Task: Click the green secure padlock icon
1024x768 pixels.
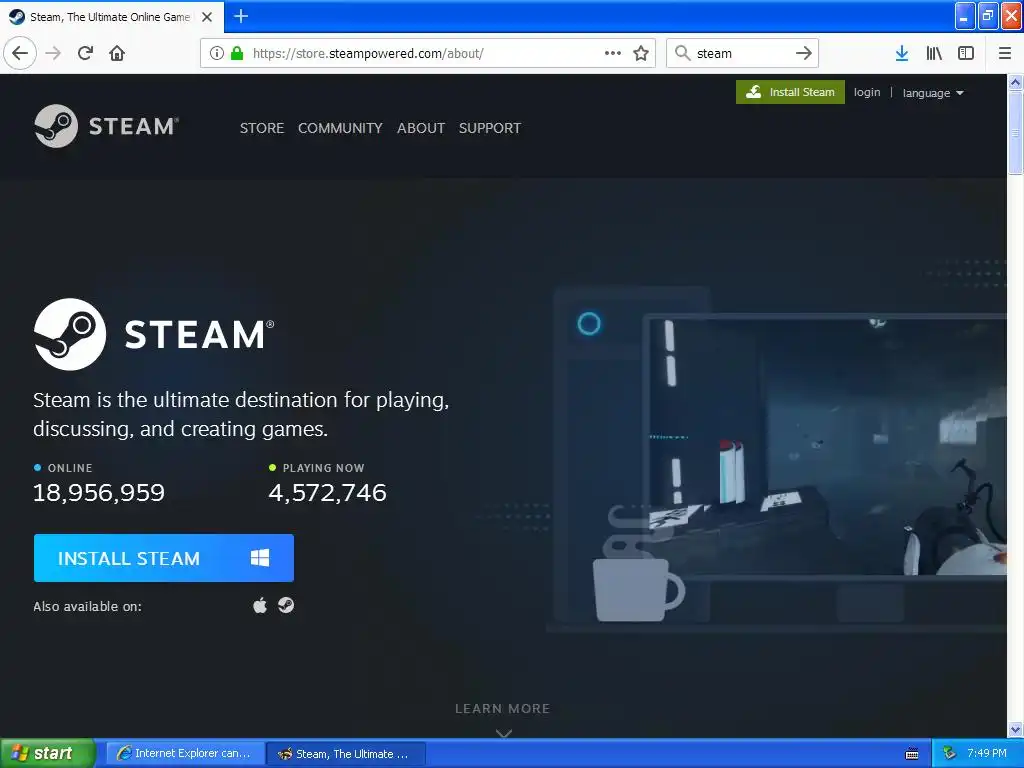Action: [x=237, y=53]
